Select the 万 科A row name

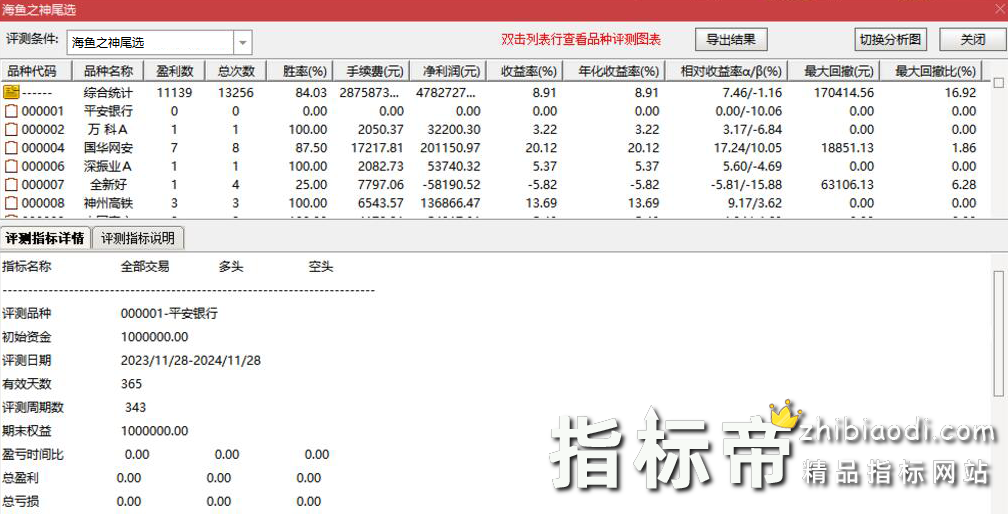[107, 129]
